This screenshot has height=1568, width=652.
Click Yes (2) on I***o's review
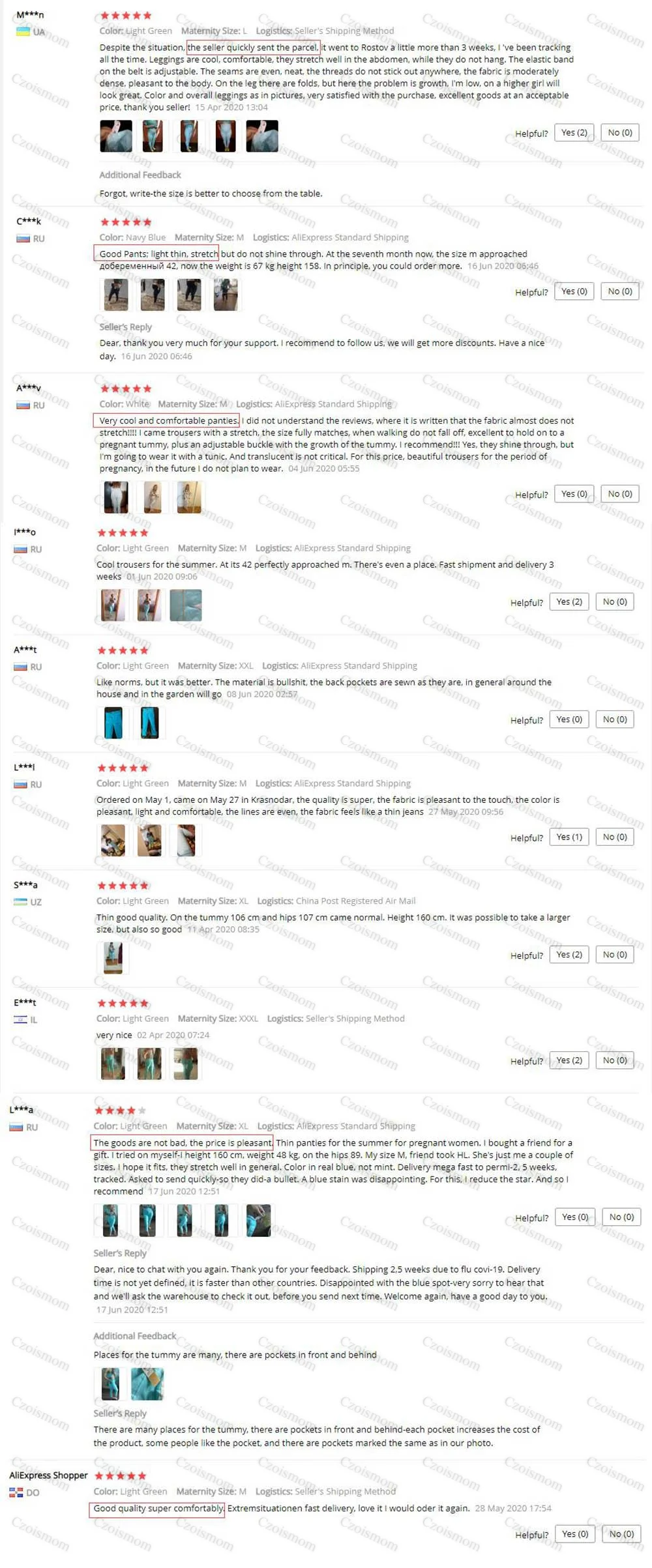569,602
